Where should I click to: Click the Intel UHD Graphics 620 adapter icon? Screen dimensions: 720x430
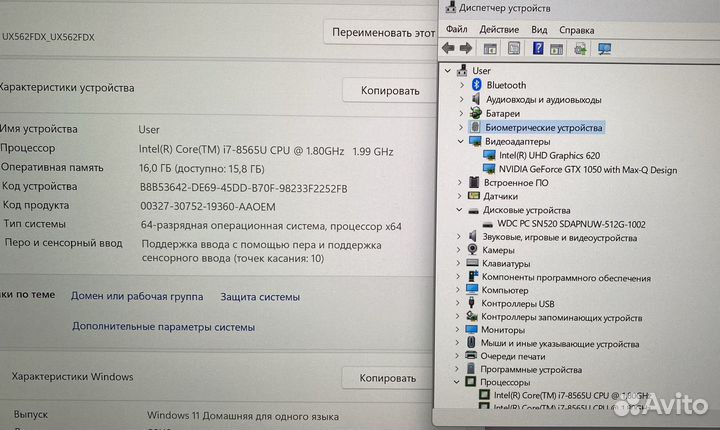[x=489, y=155]
